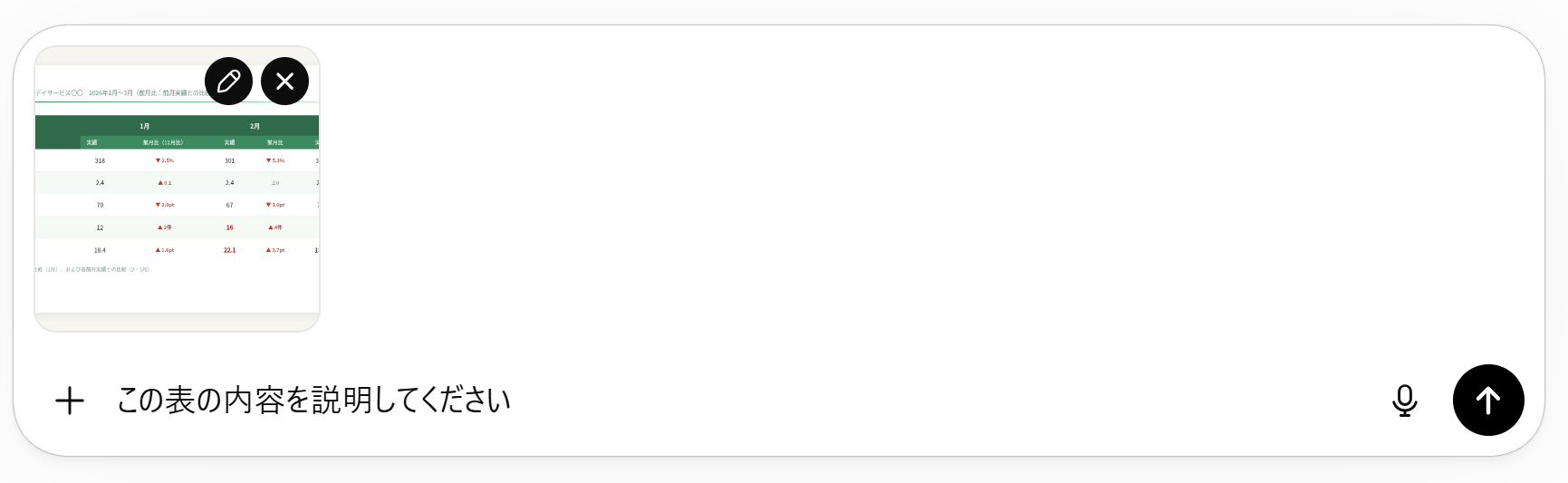Click the footnote text below the thumbnail table
This screenshot has width=1568, height=483.
point(92,270)
